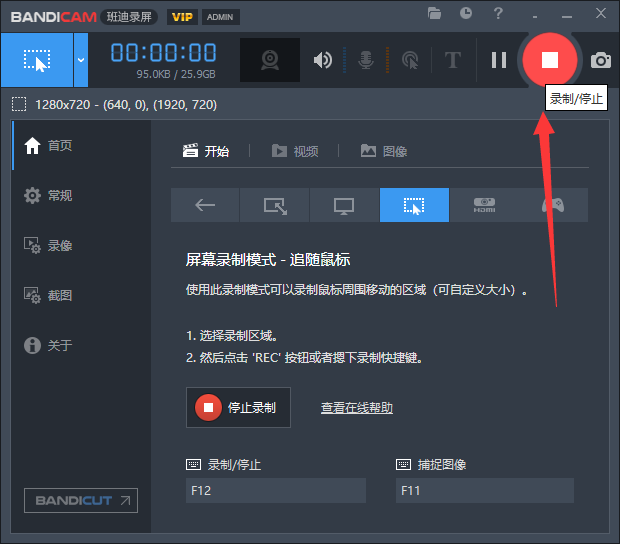Mute the speaker sound
The width and height of the screenshot is (620, 544).
tap(322, 60)
